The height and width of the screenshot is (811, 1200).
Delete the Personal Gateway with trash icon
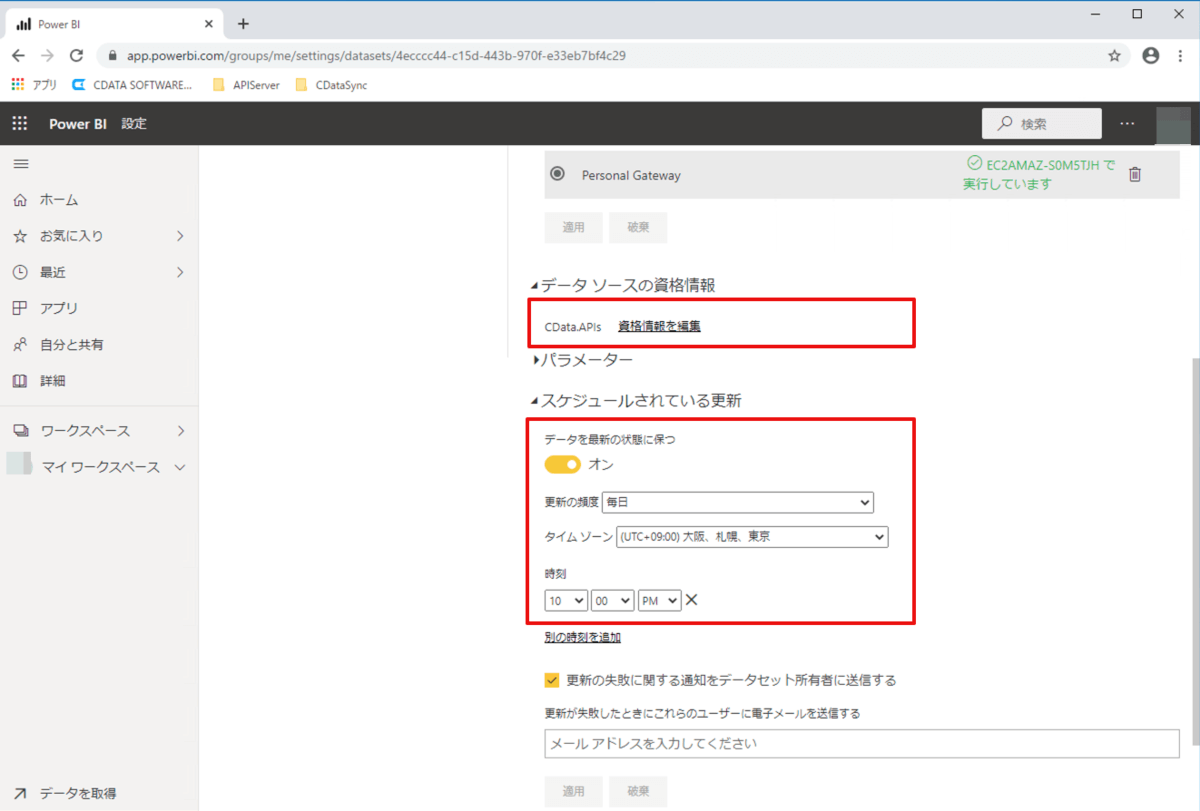pyautogui.click(x=1135, y=174)
